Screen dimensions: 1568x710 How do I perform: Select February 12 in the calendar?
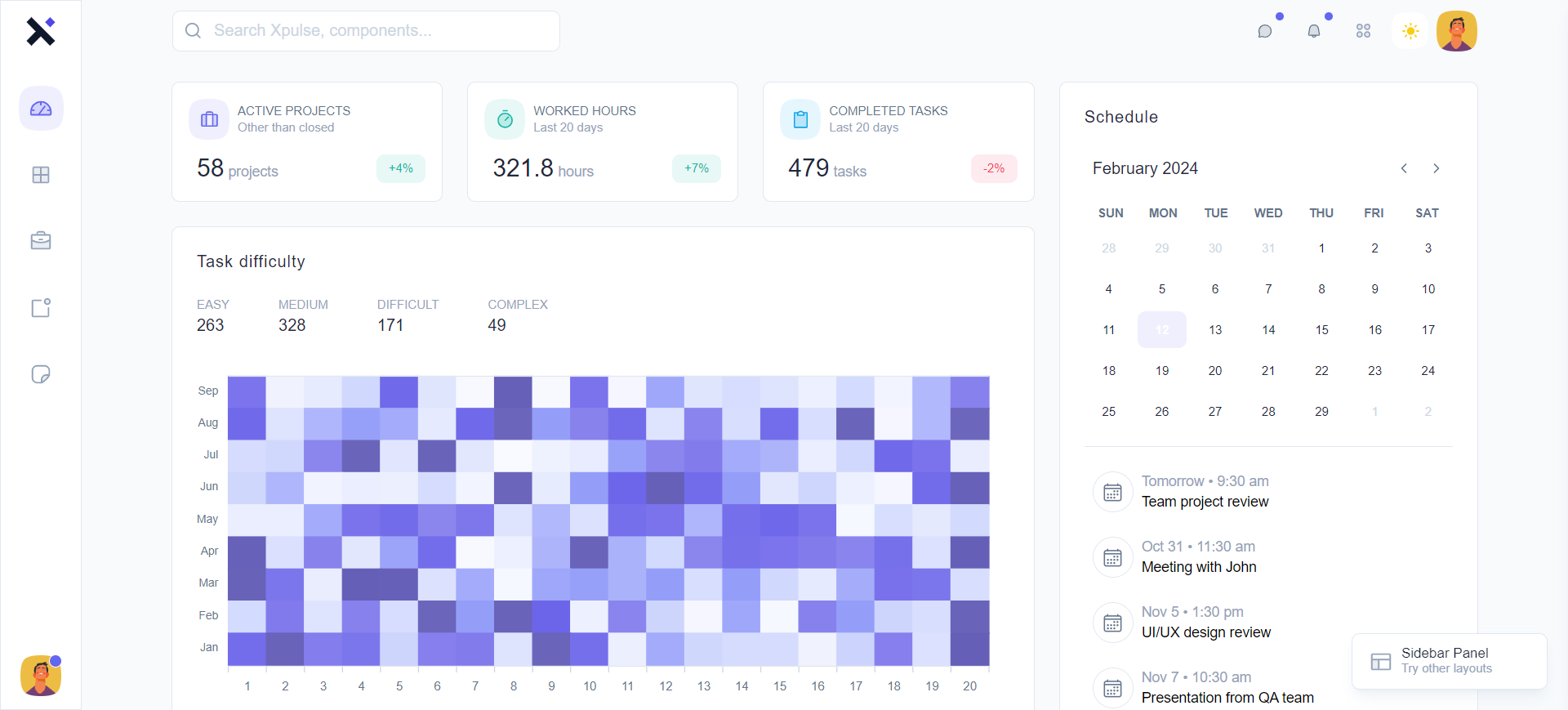(x=1161, y=330)
